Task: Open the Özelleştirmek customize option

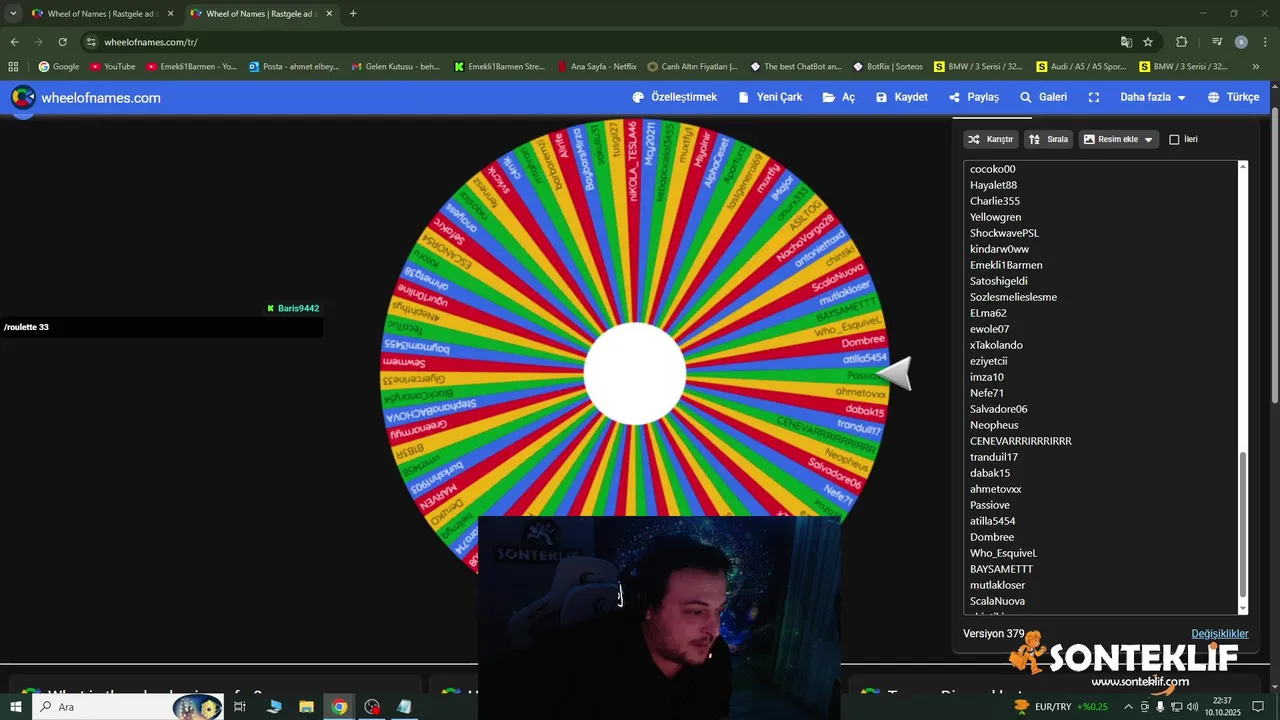Action: tap(675, 97)
